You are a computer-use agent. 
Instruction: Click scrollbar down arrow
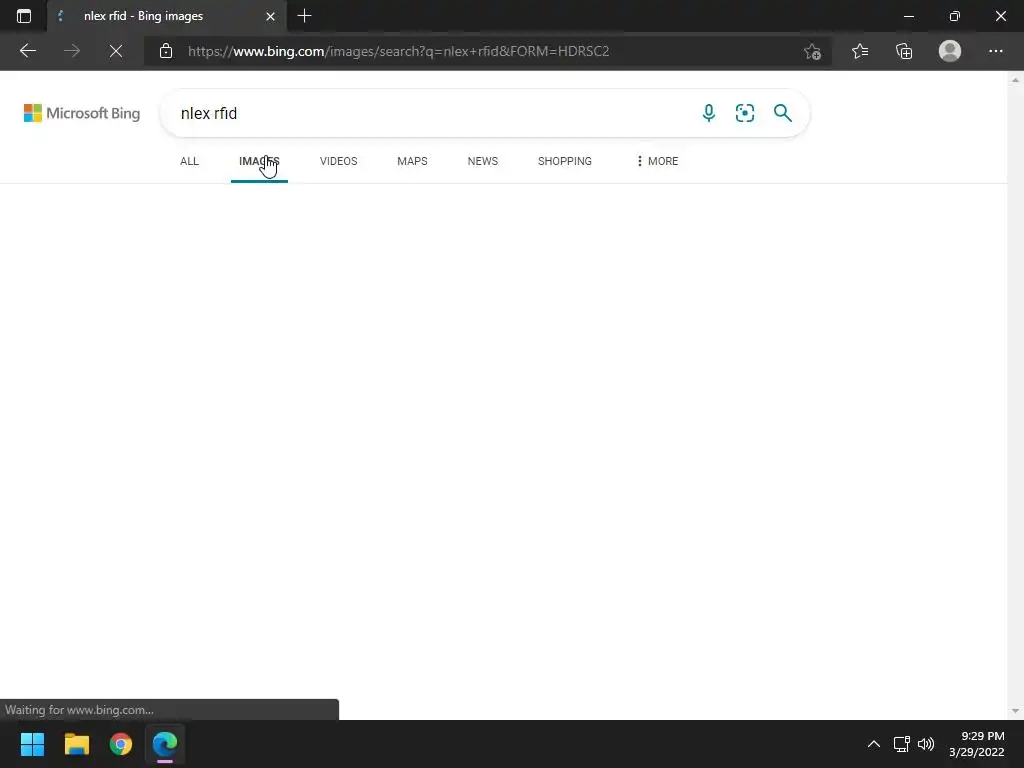[1015, 711]
